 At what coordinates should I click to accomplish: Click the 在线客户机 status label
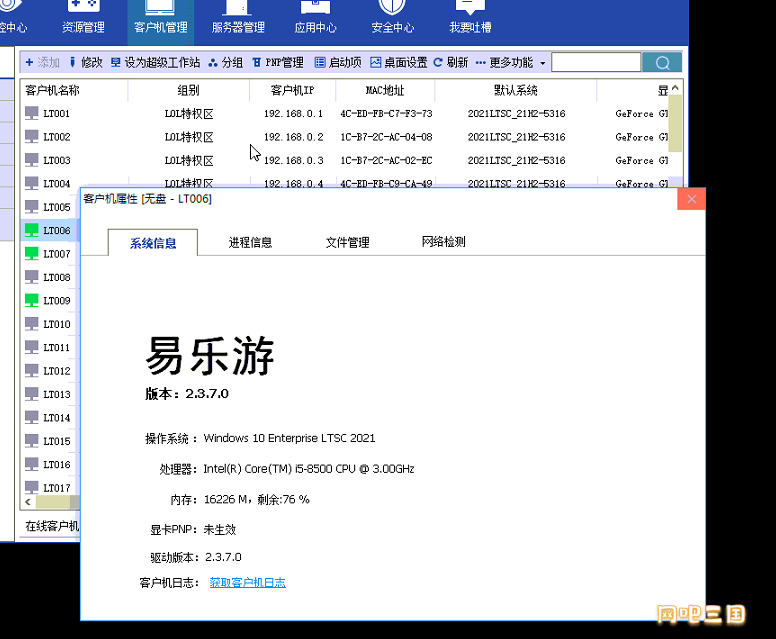coord(52,526)
